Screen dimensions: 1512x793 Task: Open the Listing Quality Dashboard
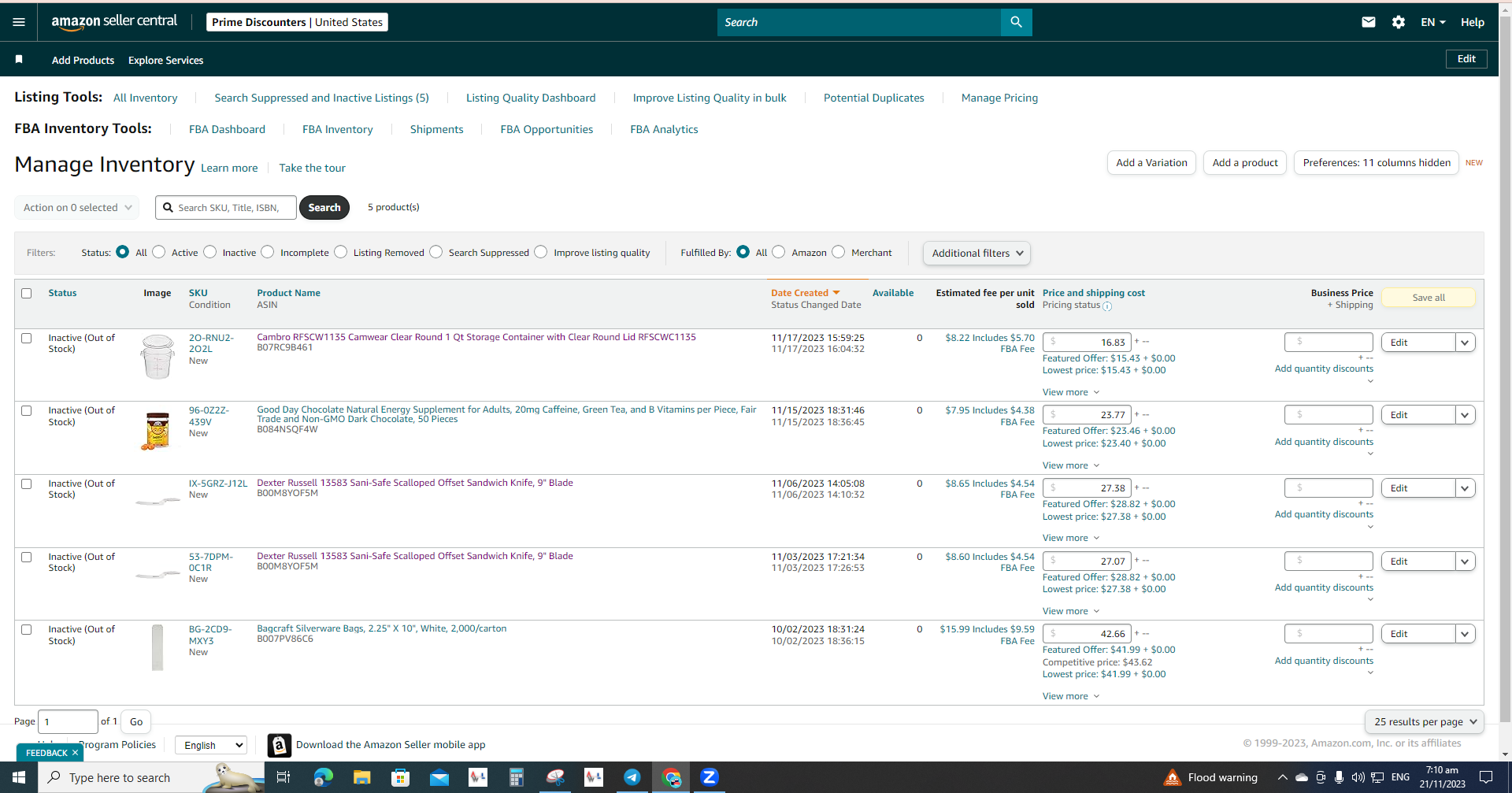coord(531,98)
